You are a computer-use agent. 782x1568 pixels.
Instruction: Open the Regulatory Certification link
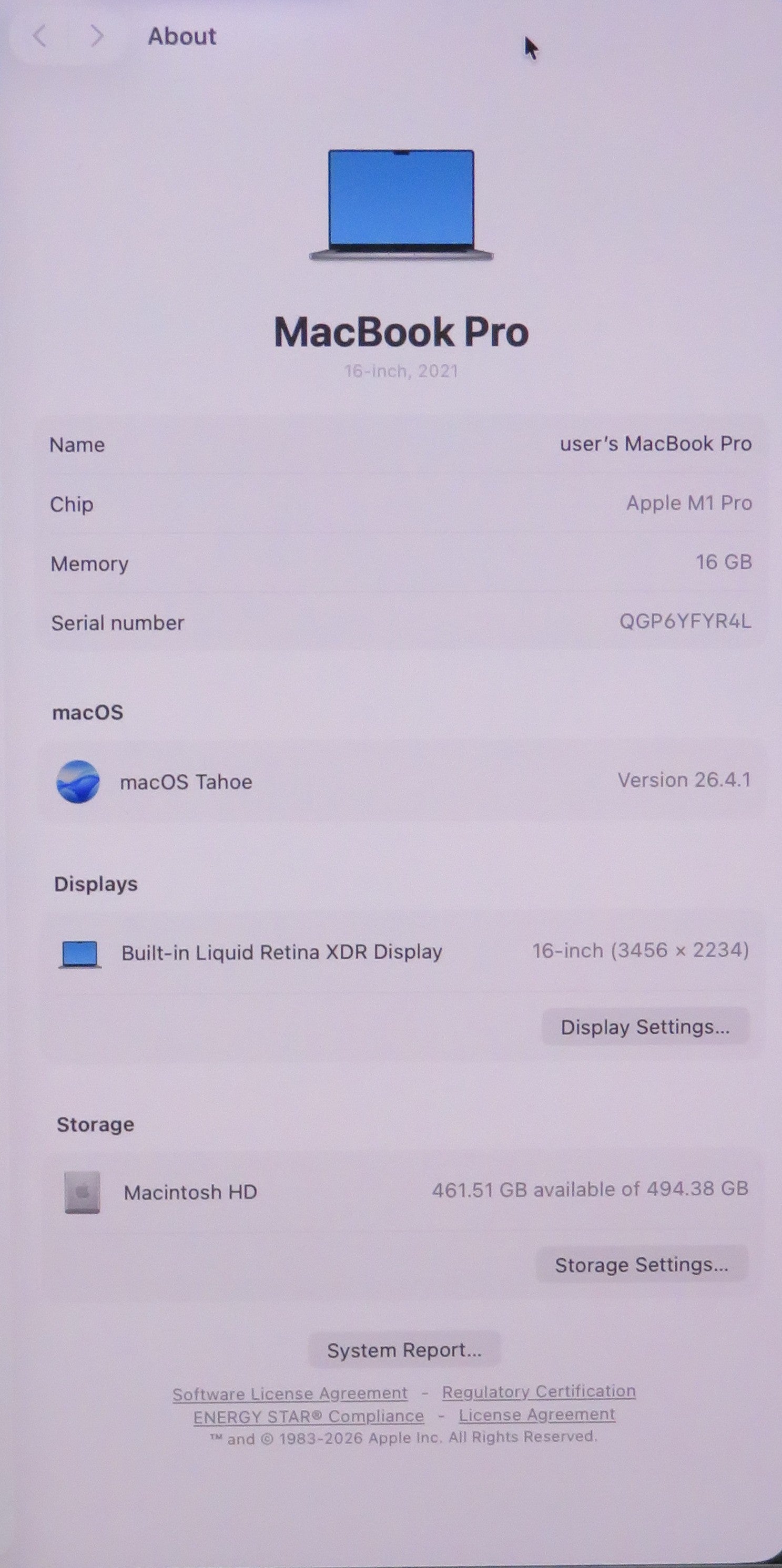pyautogui.click(x=539, y=1391)
